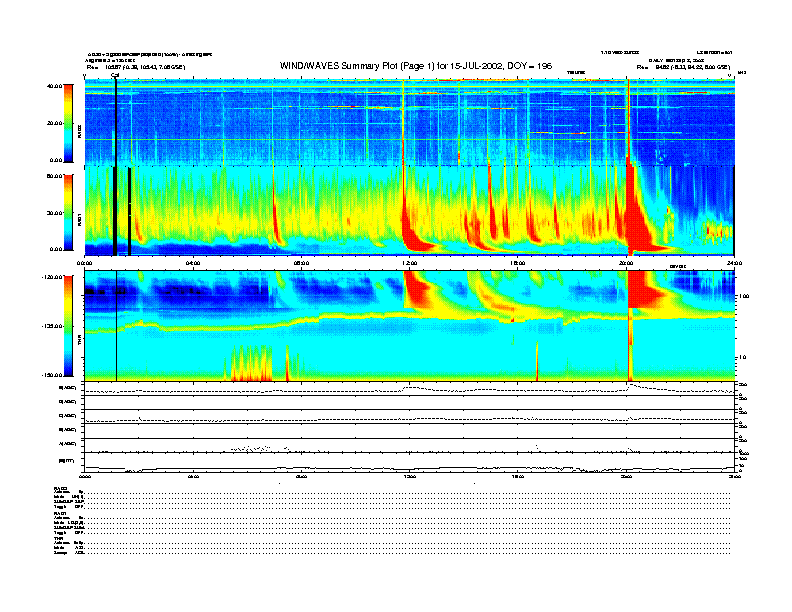Click the 24:00 time label under the RAD1 panel
Image resolution: width=792 pixels, height=612 pixels.
point(734,263)
